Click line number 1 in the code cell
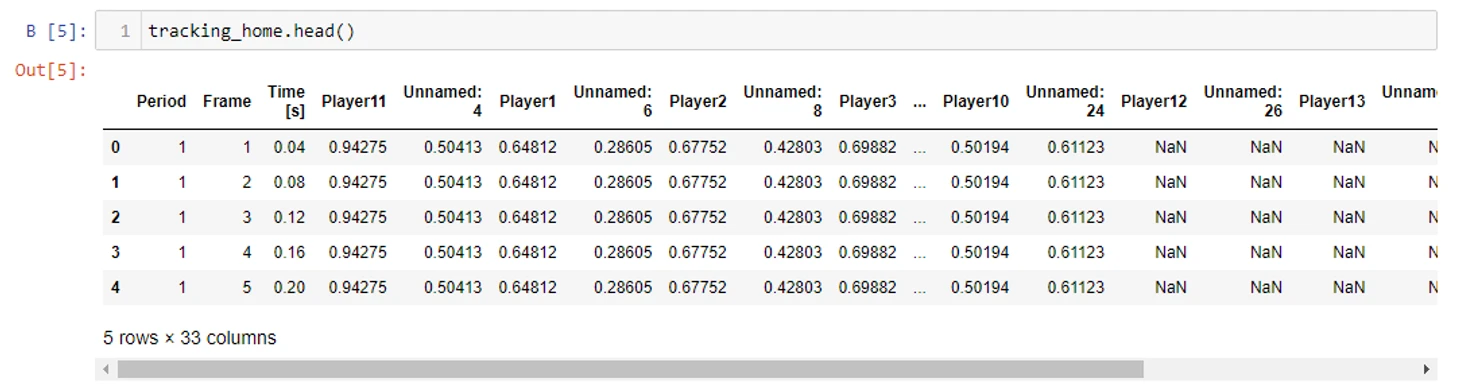Screen dimensions: 1460x390 click(125, 31)
